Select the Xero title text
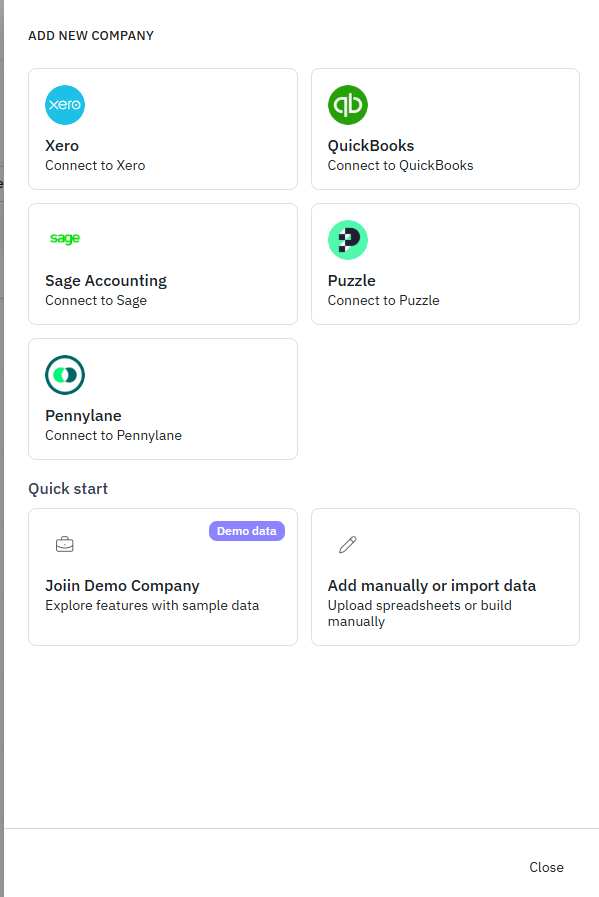This screenshot has height=897, width=599. coord(62,146)
